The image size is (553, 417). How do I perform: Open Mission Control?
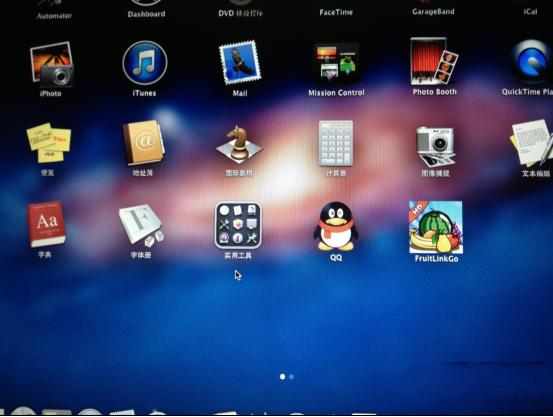pyautogui.click(x=336, y=64)
